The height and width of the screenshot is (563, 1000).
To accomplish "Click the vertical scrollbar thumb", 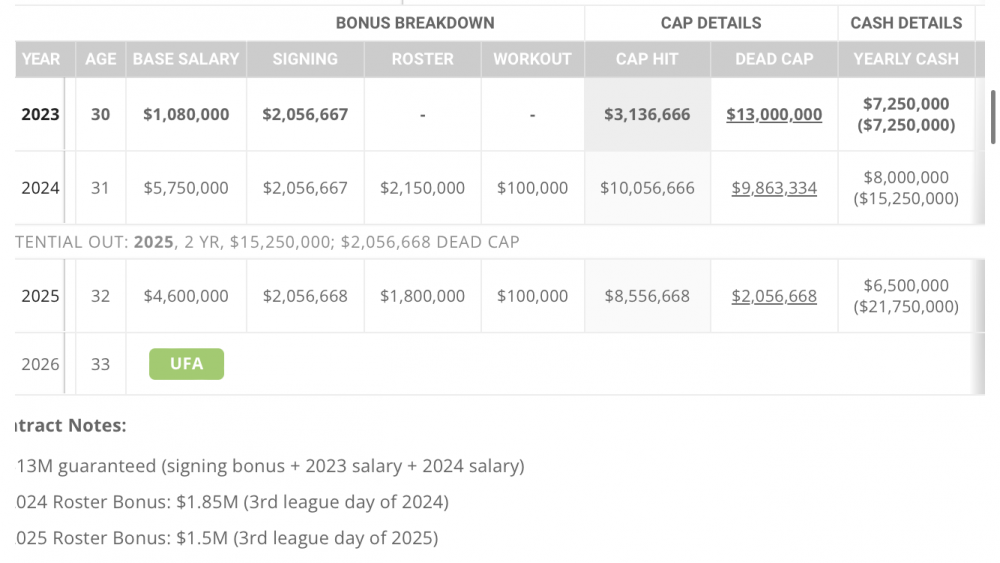I will coord(992,120).
